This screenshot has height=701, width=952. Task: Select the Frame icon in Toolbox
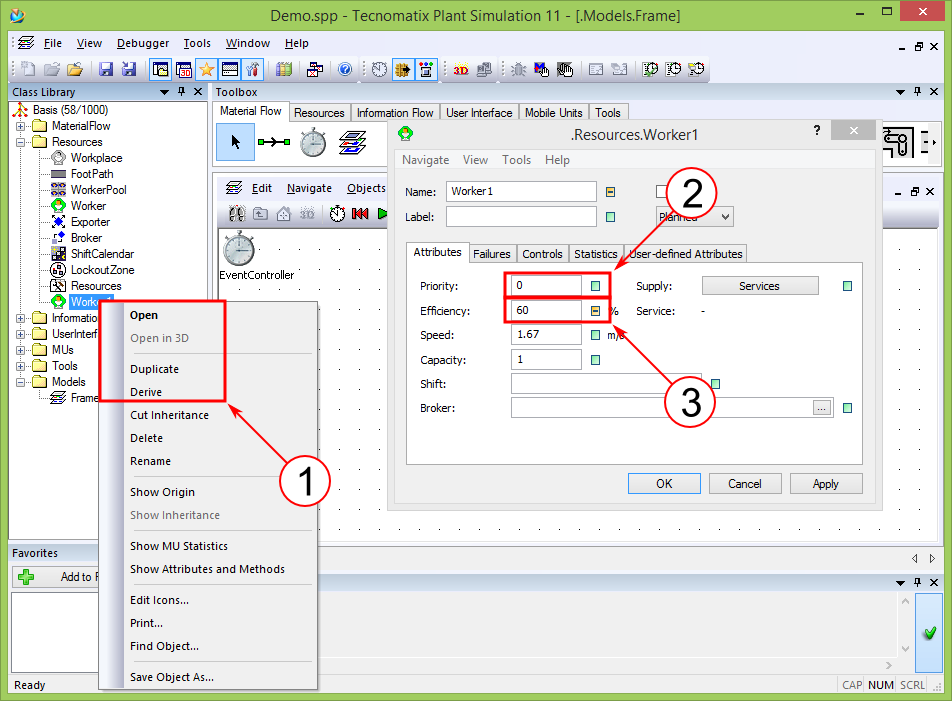(x=353, y=143)
